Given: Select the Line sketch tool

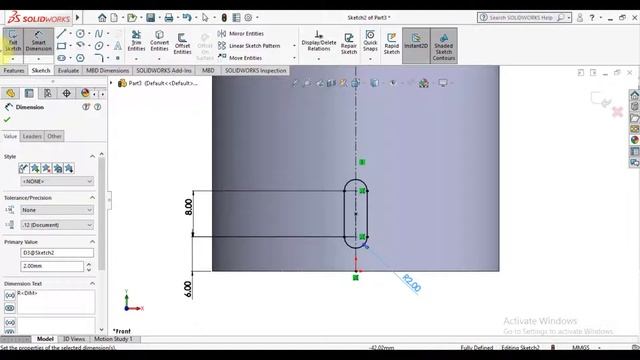Looking at the screenshot, I should [x=62, y=33].
